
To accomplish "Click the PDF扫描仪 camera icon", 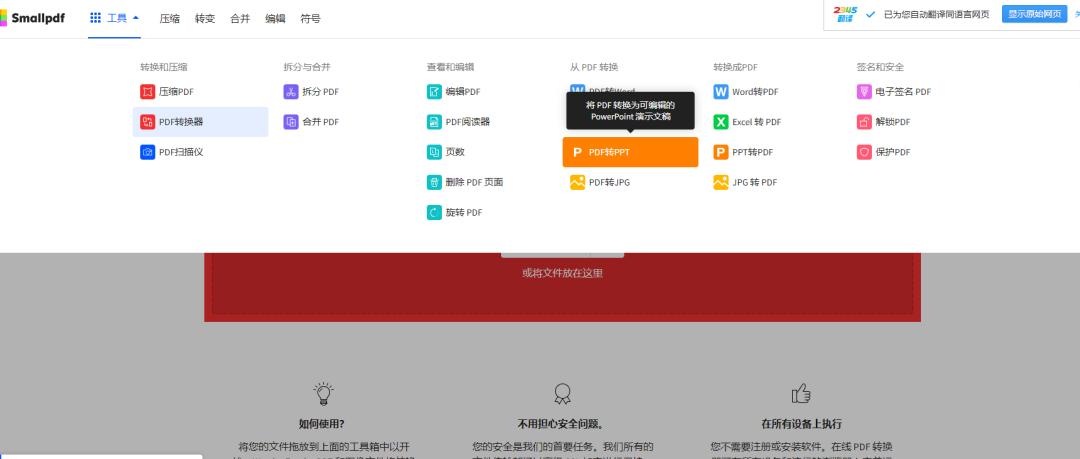I will pos(147,152).
